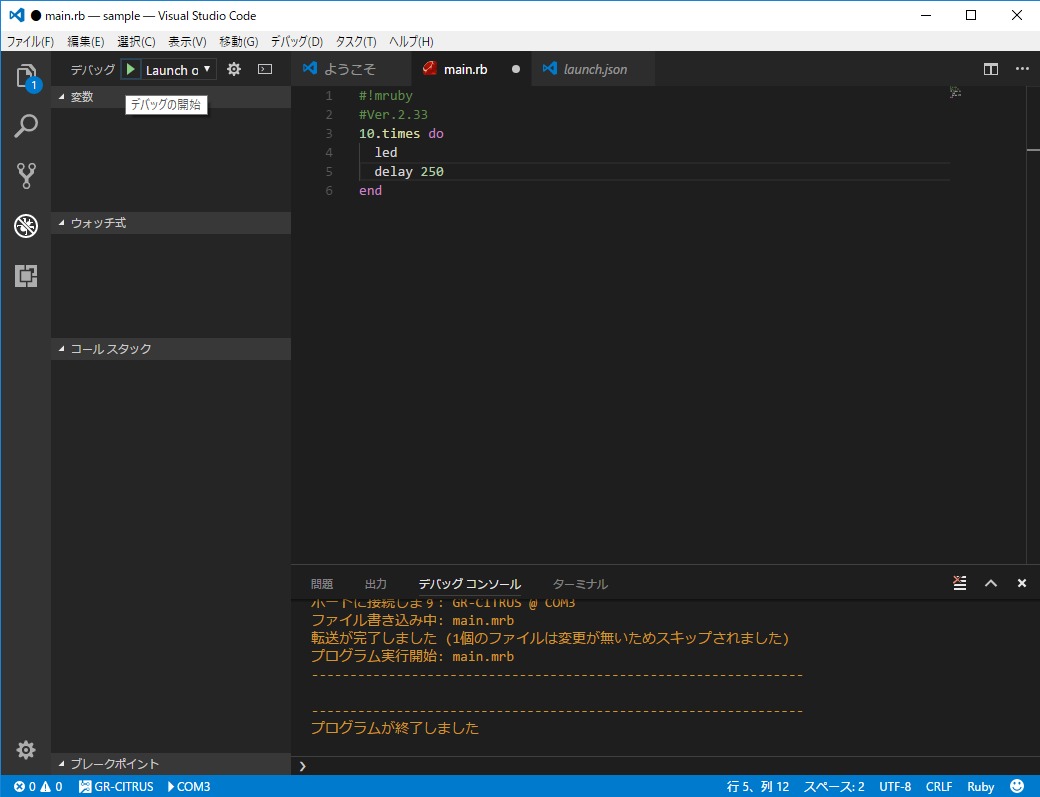Image resolution: width=1040 pixels, height=797 pixels.
Task: Switch to the 問題 panel tab
Action: (x=322, y=583)
